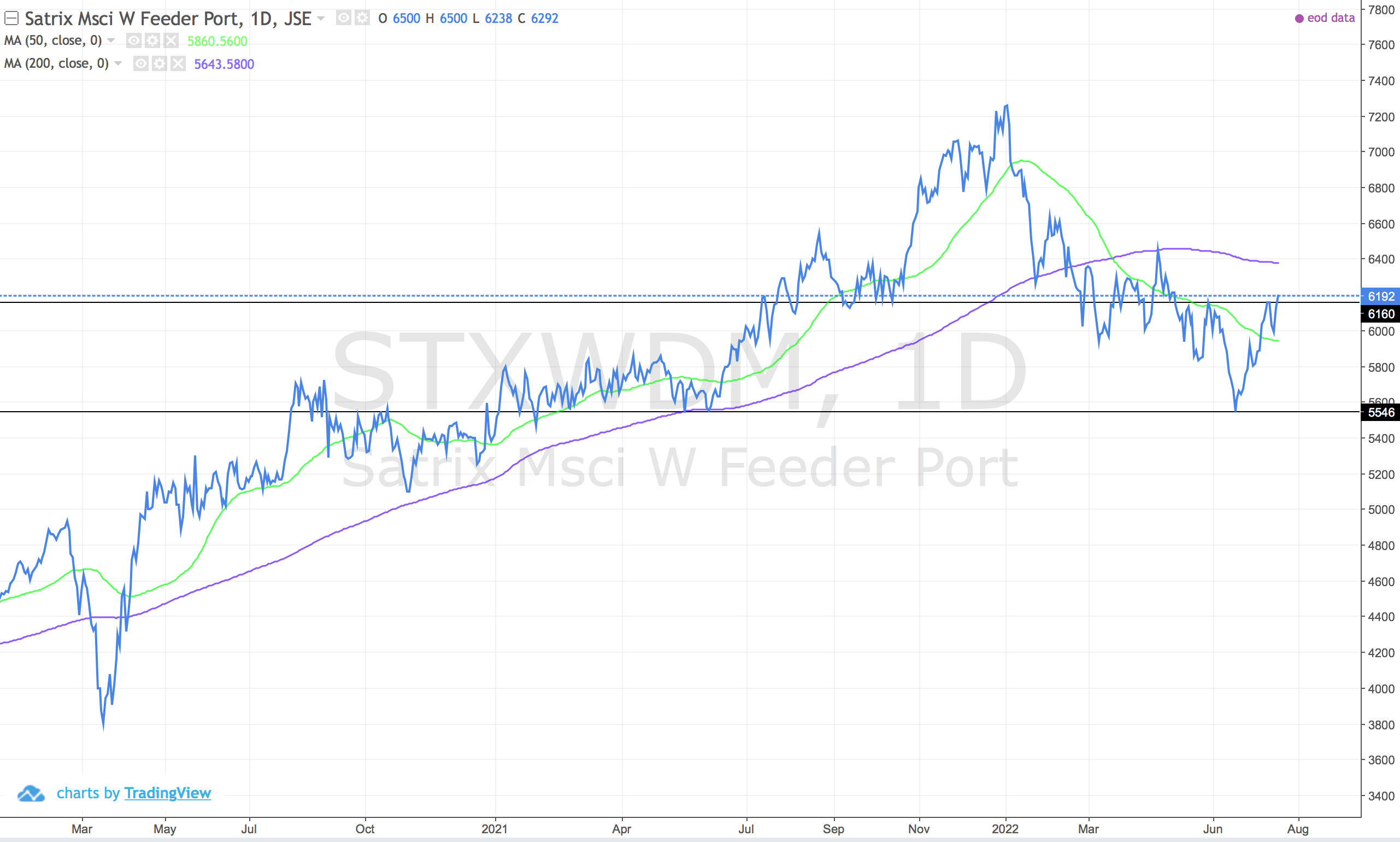Open the TradingView link
Screen dimensions: 1400x842
pos(167,793)
